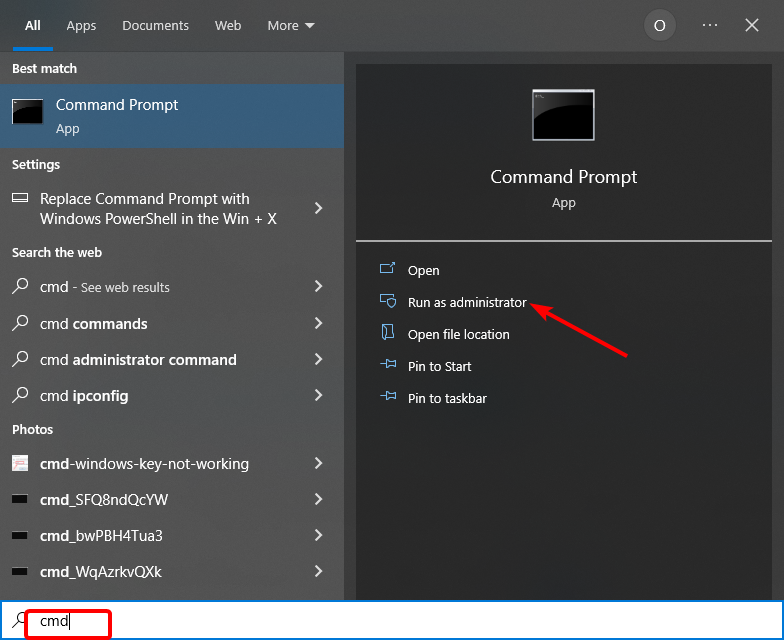784x640 pixels.
Task: Open photo cmd-windows-key-not-working
Action: pyautogui.click(x=172, y=464)
